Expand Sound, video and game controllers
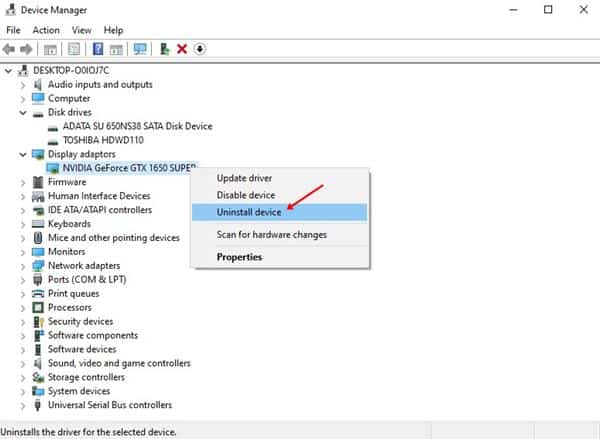The image size is (600, 439). click(23, 364)
